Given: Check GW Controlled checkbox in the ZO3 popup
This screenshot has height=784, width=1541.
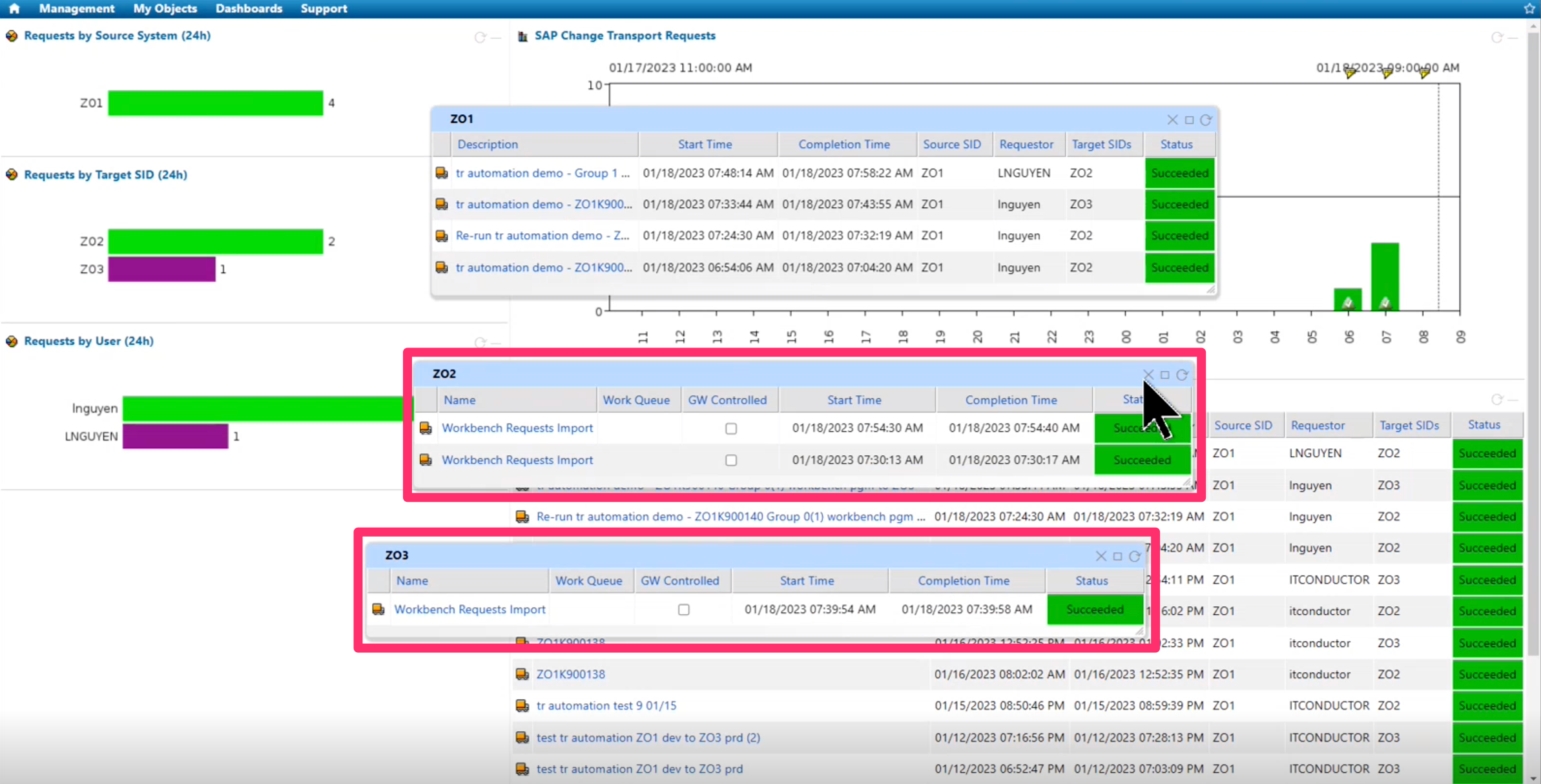Looking at the screenshot, I should click(683, 609).
